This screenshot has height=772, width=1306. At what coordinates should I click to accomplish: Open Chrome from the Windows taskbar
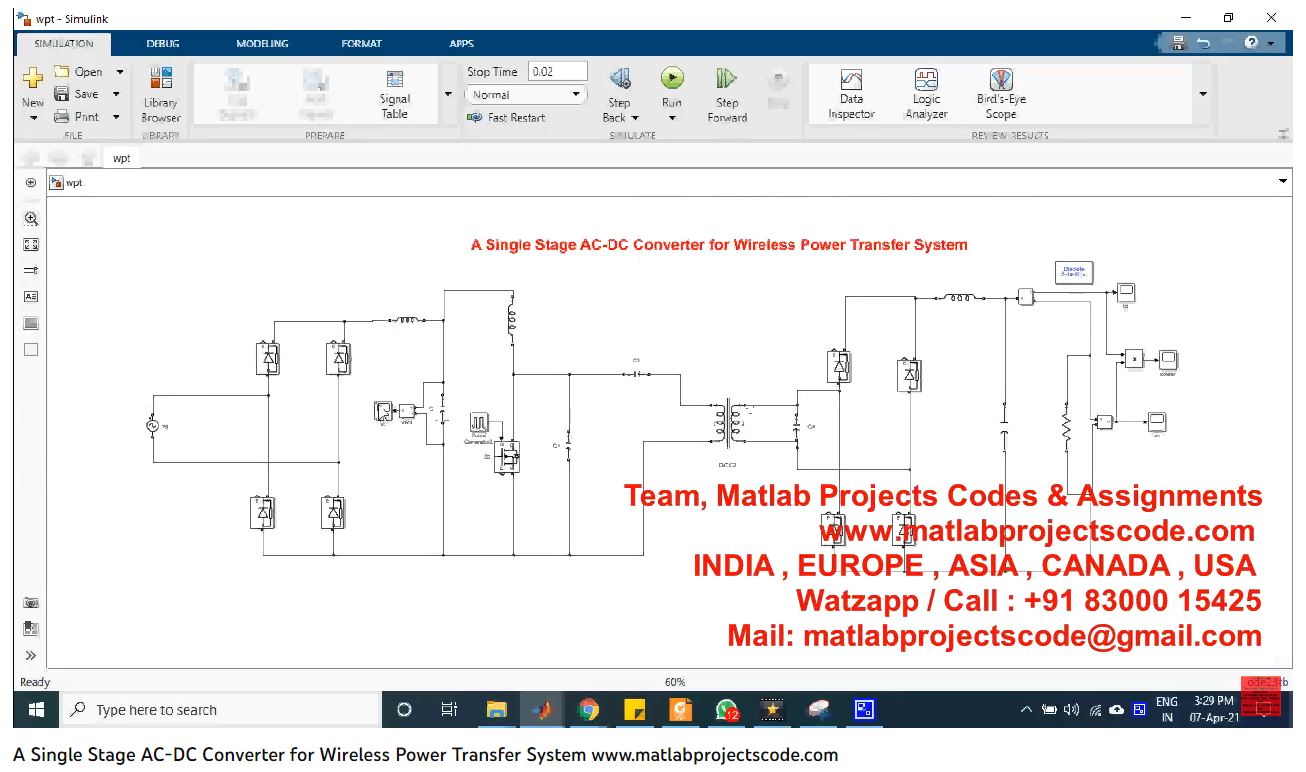(588, 710)
